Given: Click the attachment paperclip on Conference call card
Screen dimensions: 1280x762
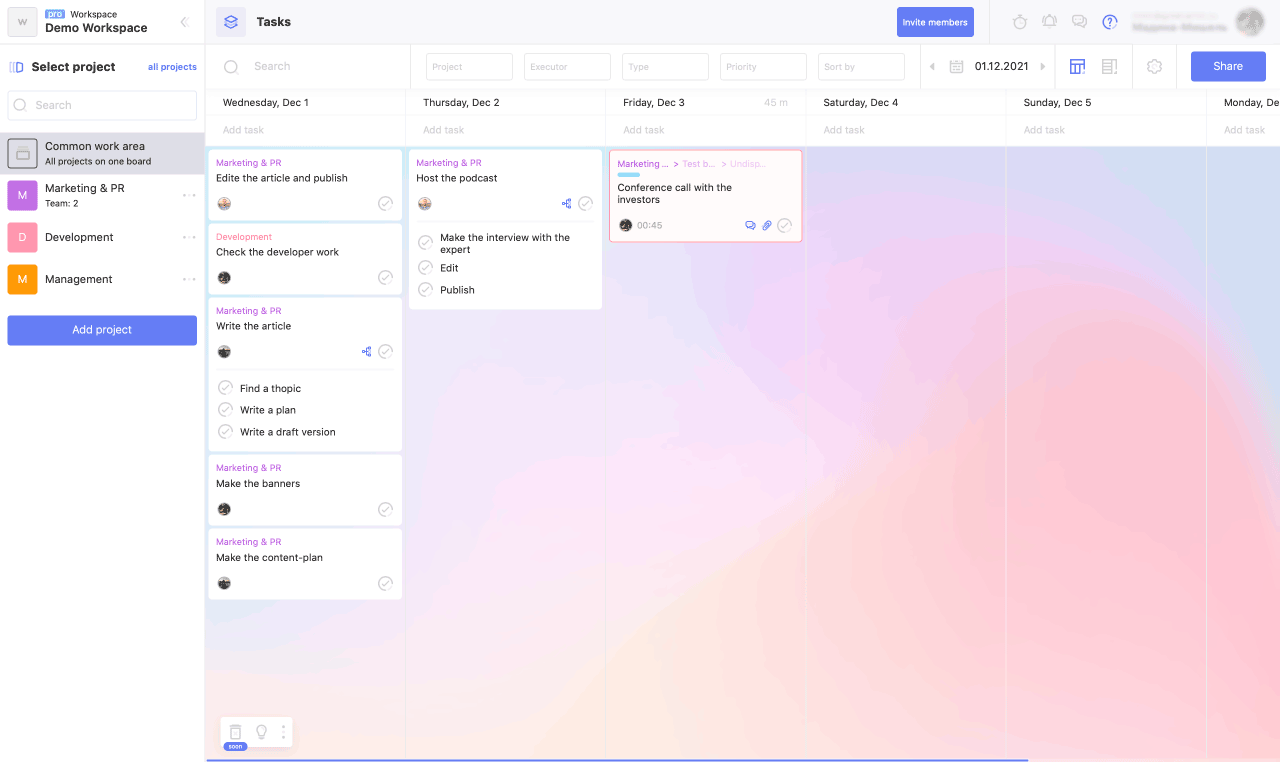Looking at the screenshot, I should (767, 226).
